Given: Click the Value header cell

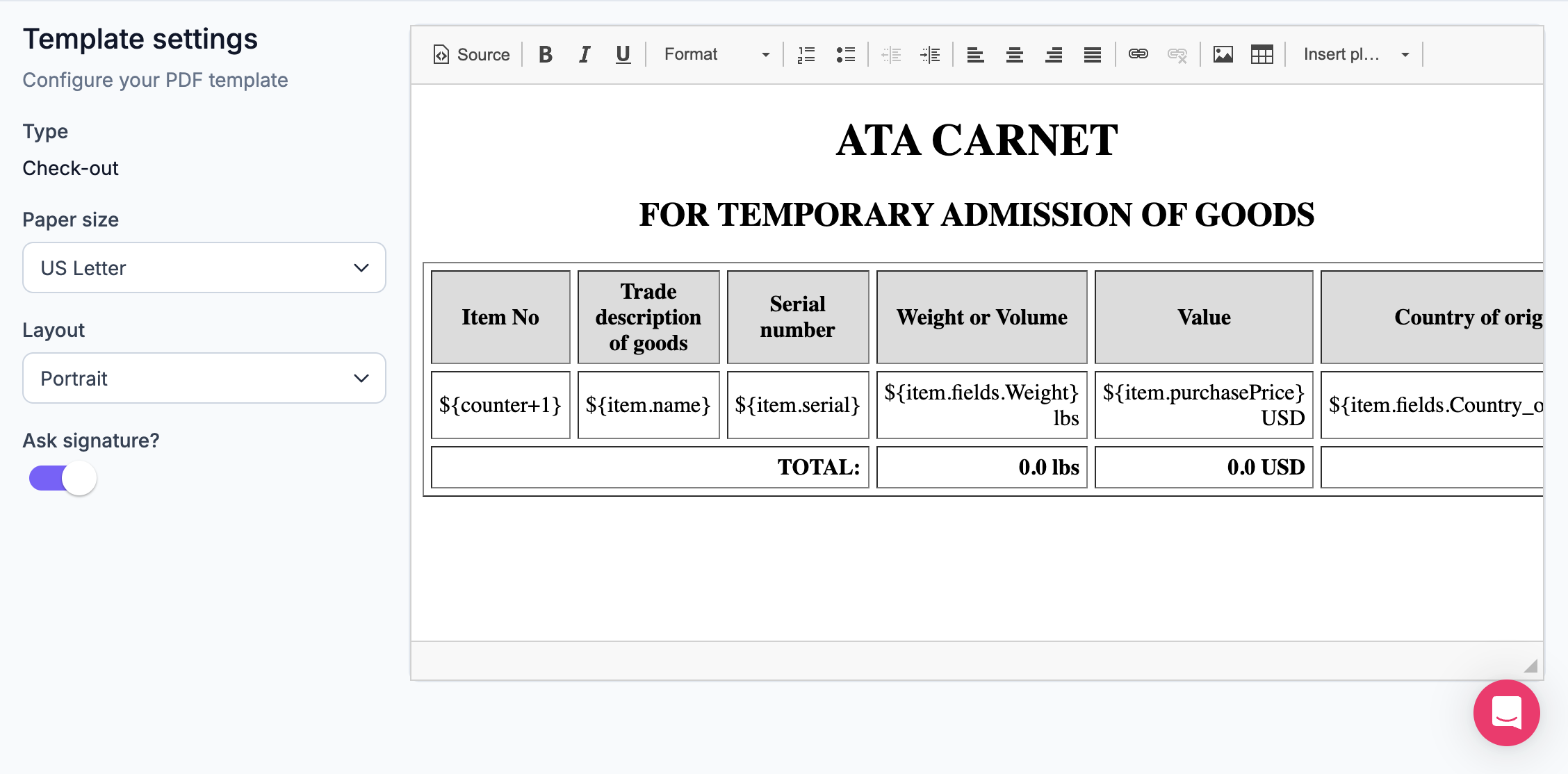Looking at the screenshot, I should [x=1204, y=317].
